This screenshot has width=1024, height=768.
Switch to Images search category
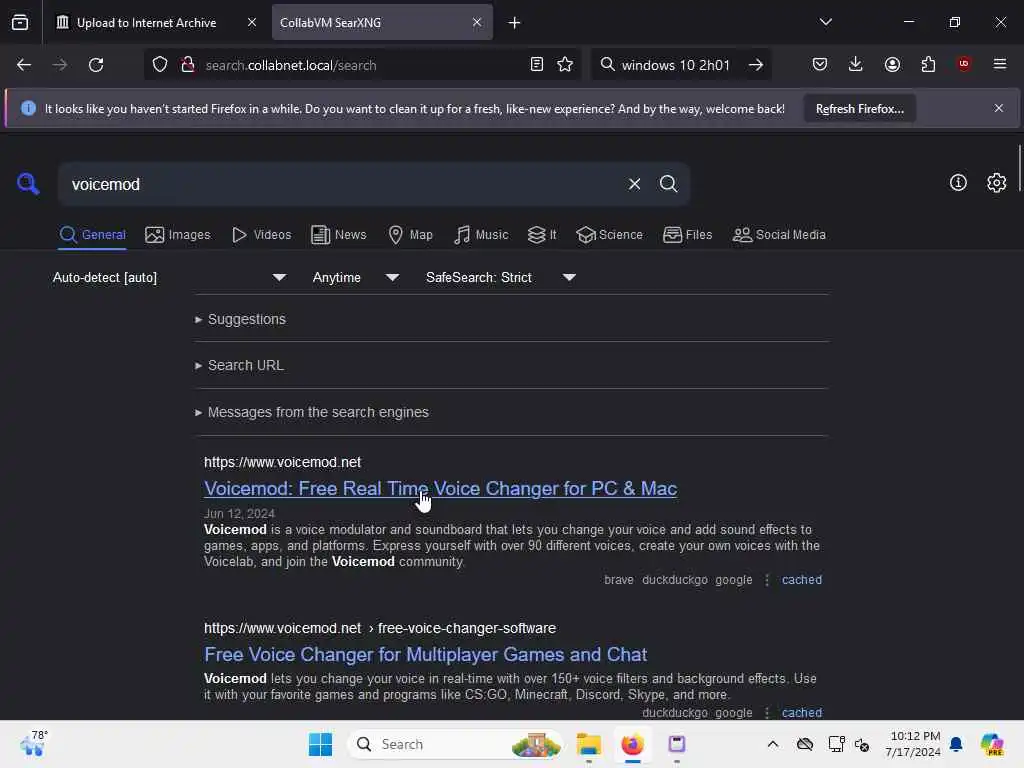tap(178, 234)
